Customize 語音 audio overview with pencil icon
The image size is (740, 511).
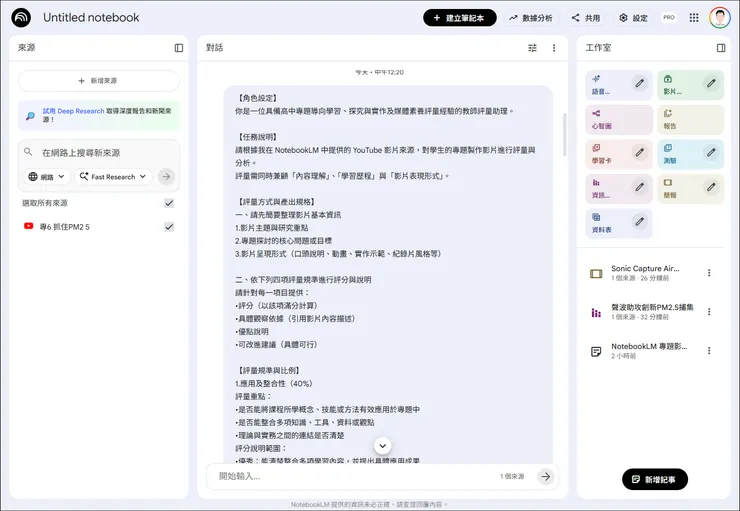pyautogui.click(x=639, y=84)
